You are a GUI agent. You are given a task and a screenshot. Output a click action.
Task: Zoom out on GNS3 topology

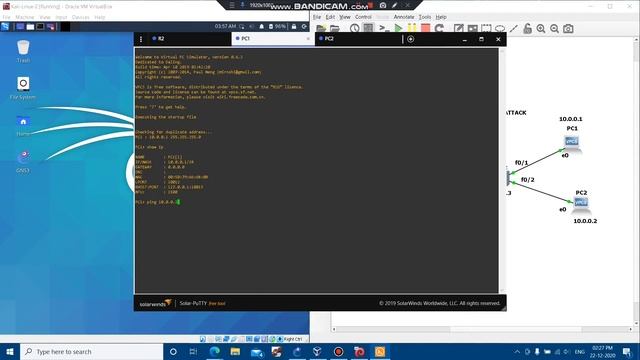click(x=554, y=29)
